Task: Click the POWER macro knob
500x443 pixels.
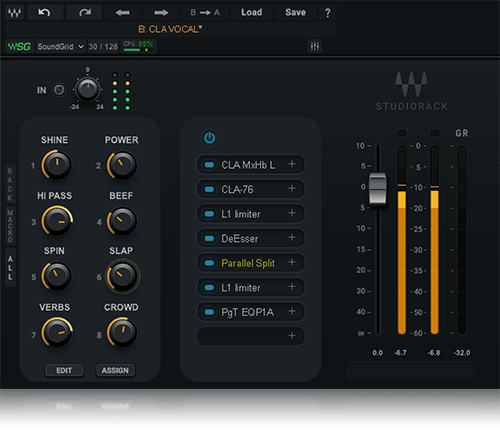Action: click(122, 165)
